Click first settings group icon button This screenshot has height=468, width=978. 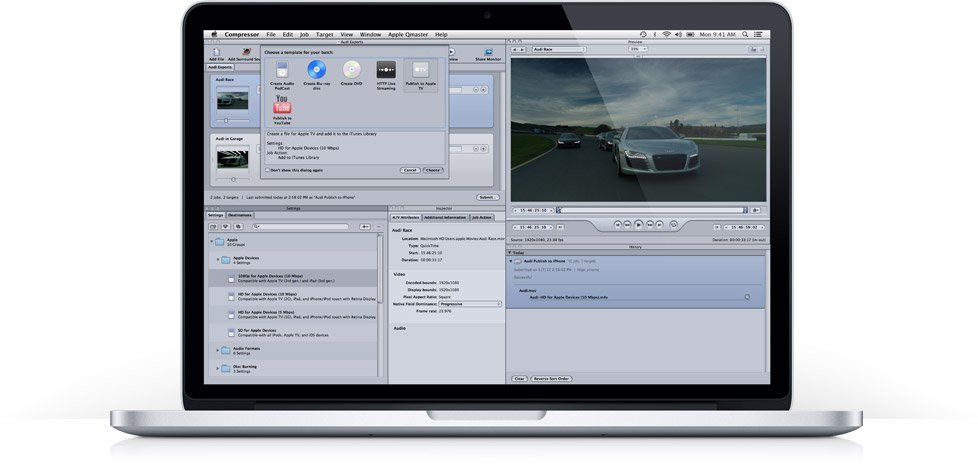[x=215, y=227]
